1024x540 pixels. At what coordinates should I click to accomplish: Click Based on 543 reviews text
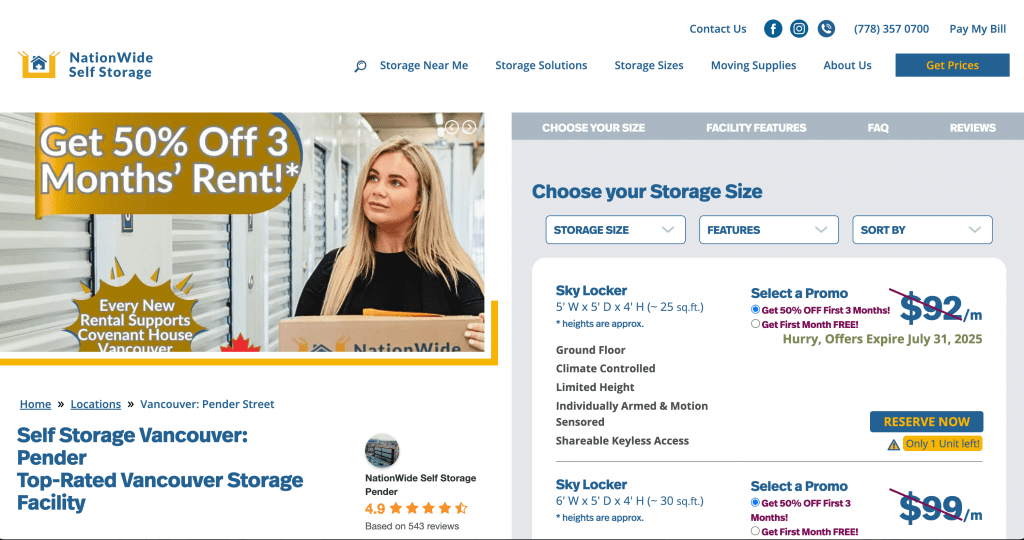(x=411, y=526)
